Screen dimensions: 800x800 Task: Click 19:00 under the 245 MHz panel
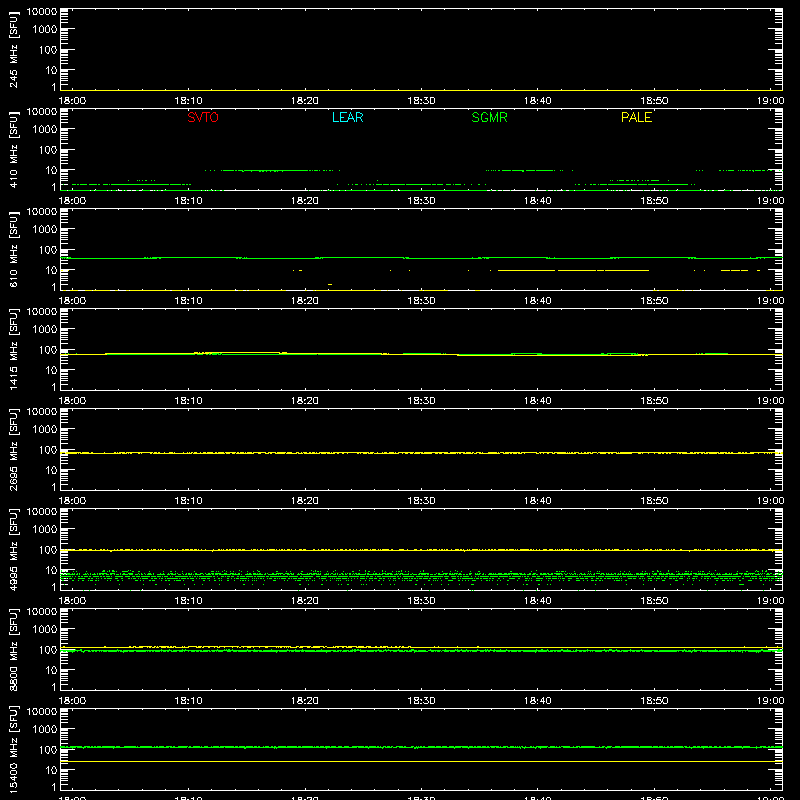point(770,101)
